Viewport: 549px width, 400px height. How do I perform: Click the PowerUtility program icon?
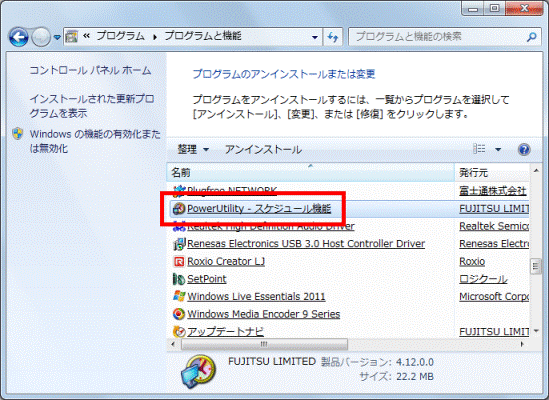click(179, 209)
